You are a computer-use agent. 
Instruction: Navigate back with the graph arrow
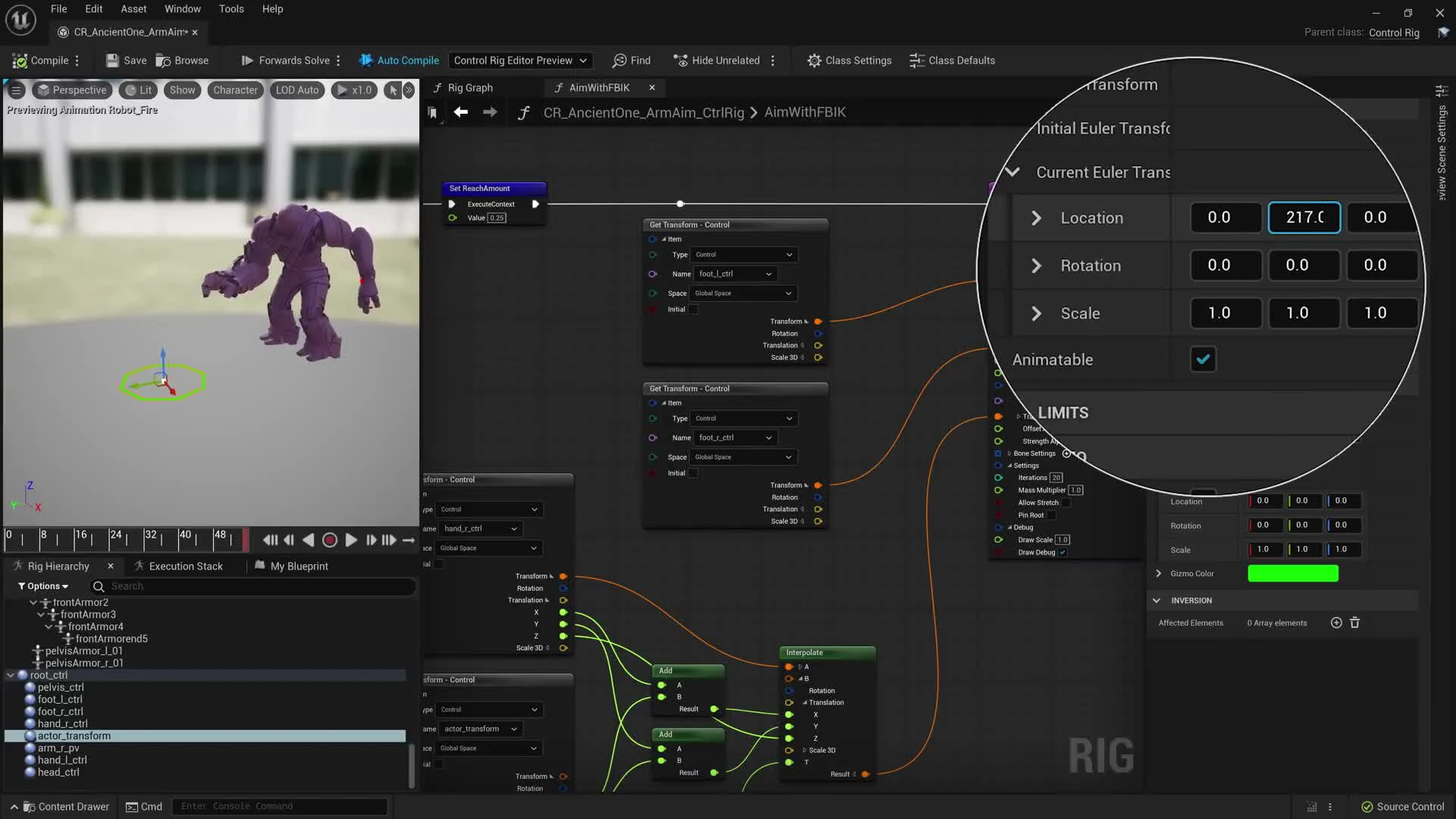[x=460, y=112]
